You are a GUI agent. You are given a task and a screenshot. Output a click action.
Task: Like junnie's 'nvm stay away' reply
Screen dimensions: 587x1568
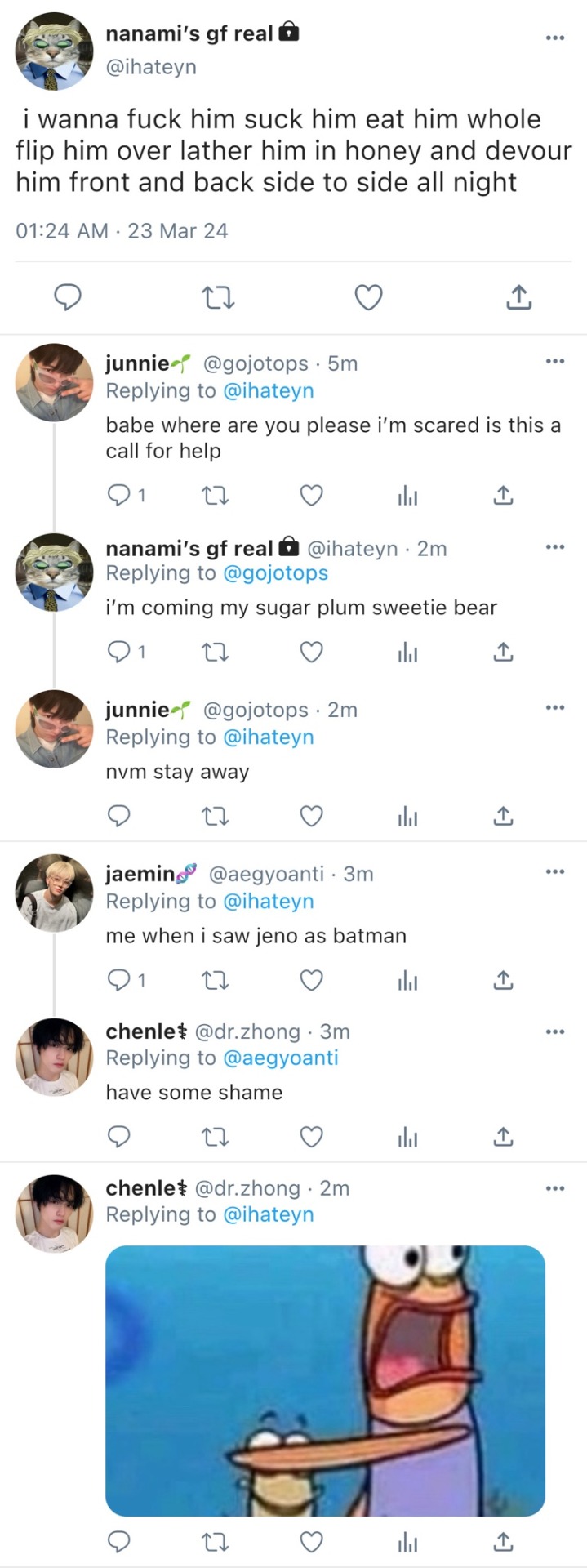pyautogui.click(x=311, y=816)
